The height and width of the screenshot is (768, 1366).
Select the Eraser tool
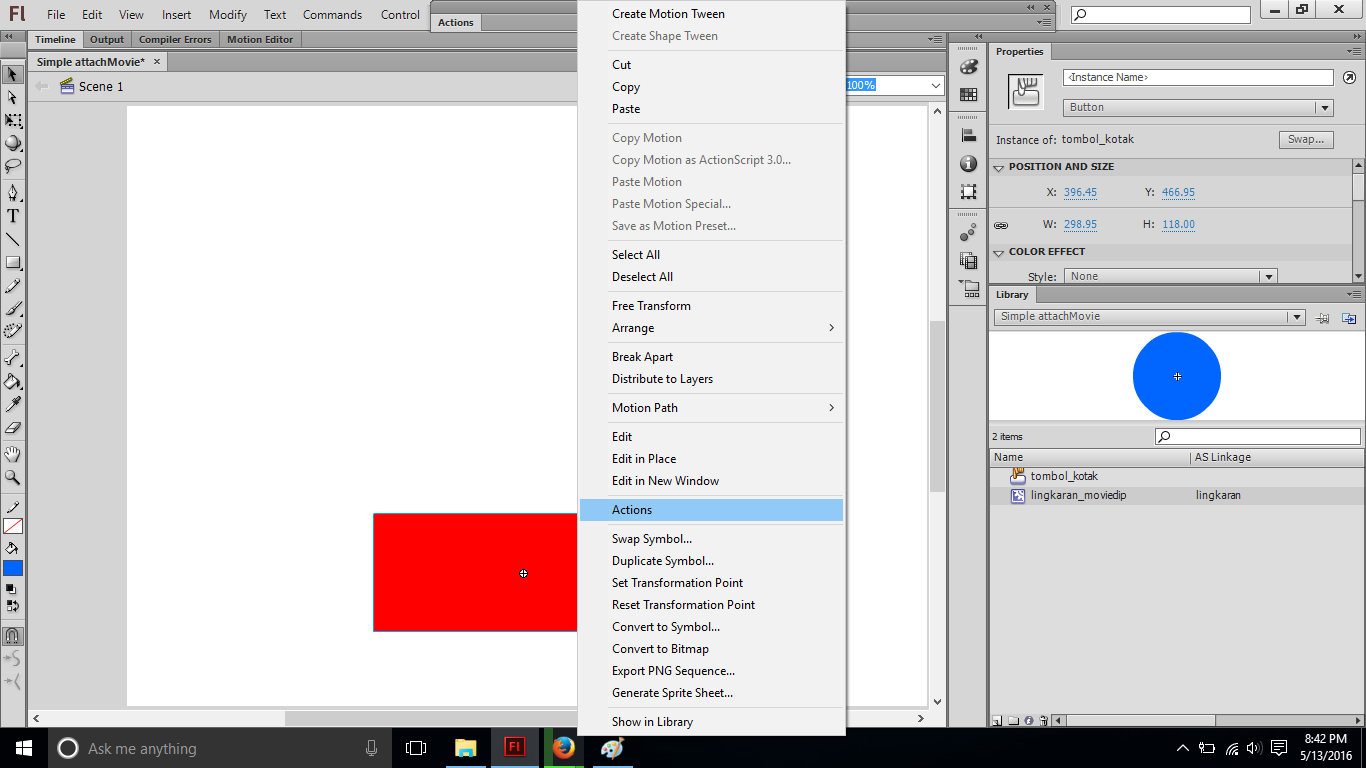(13, 428)
